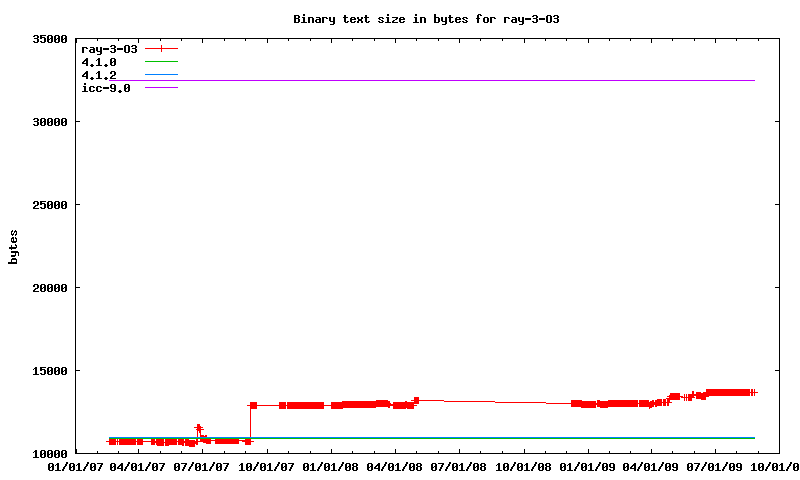Screen dimensions: 800x480
Task: Click the 4.1.0 legend entry
Action: tap(99, 62)
